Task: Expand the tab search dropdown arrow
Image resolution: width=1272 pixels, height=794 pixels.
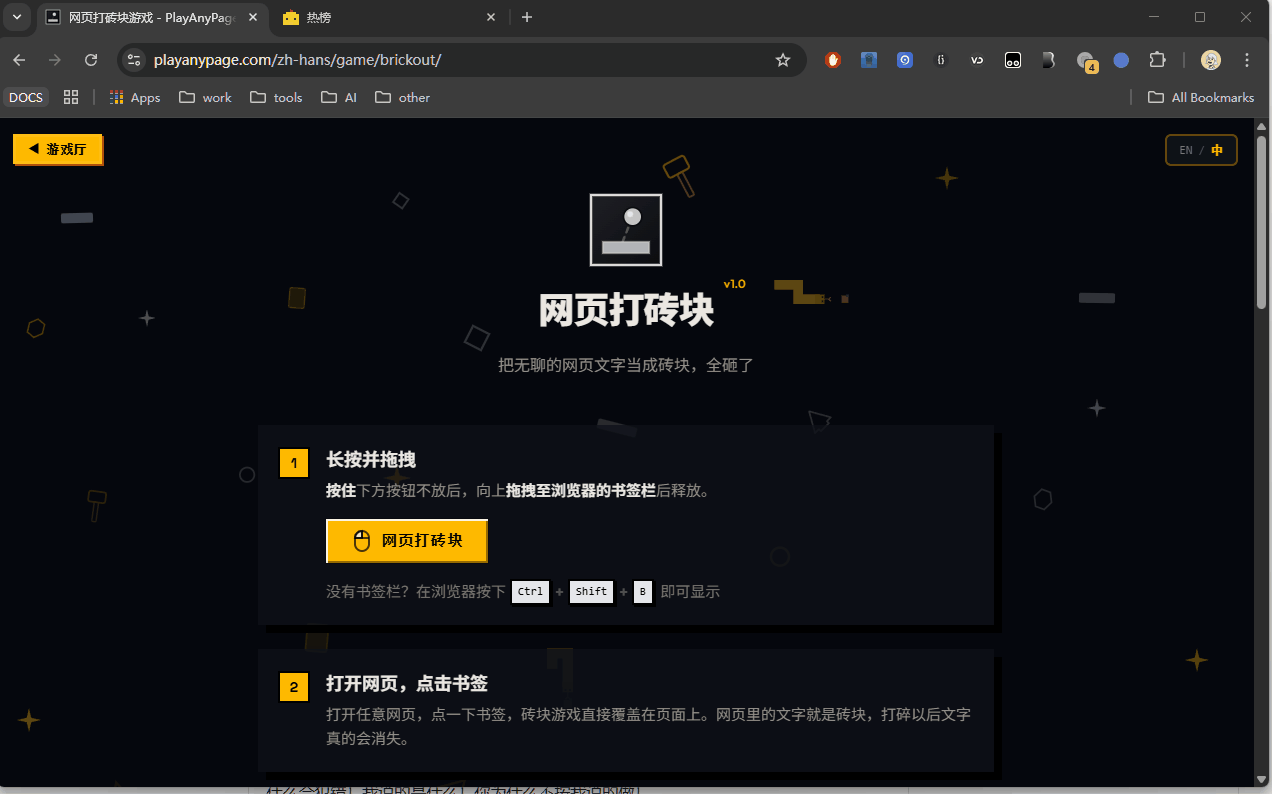Action: click(17, 17)
